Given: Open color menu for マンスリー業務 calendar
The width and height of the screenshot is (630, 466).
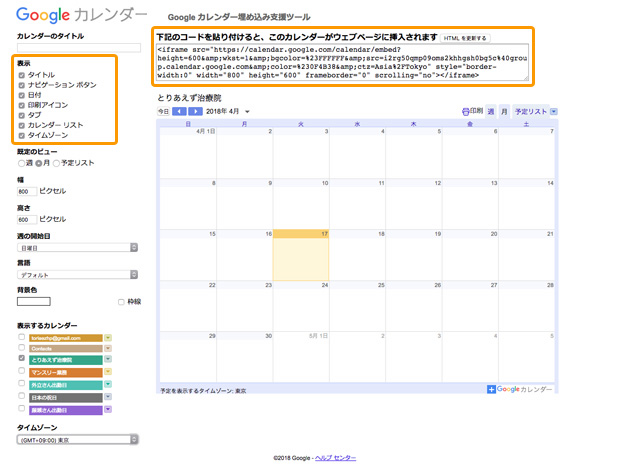Looking at the screenshot, I should (108, 372).
